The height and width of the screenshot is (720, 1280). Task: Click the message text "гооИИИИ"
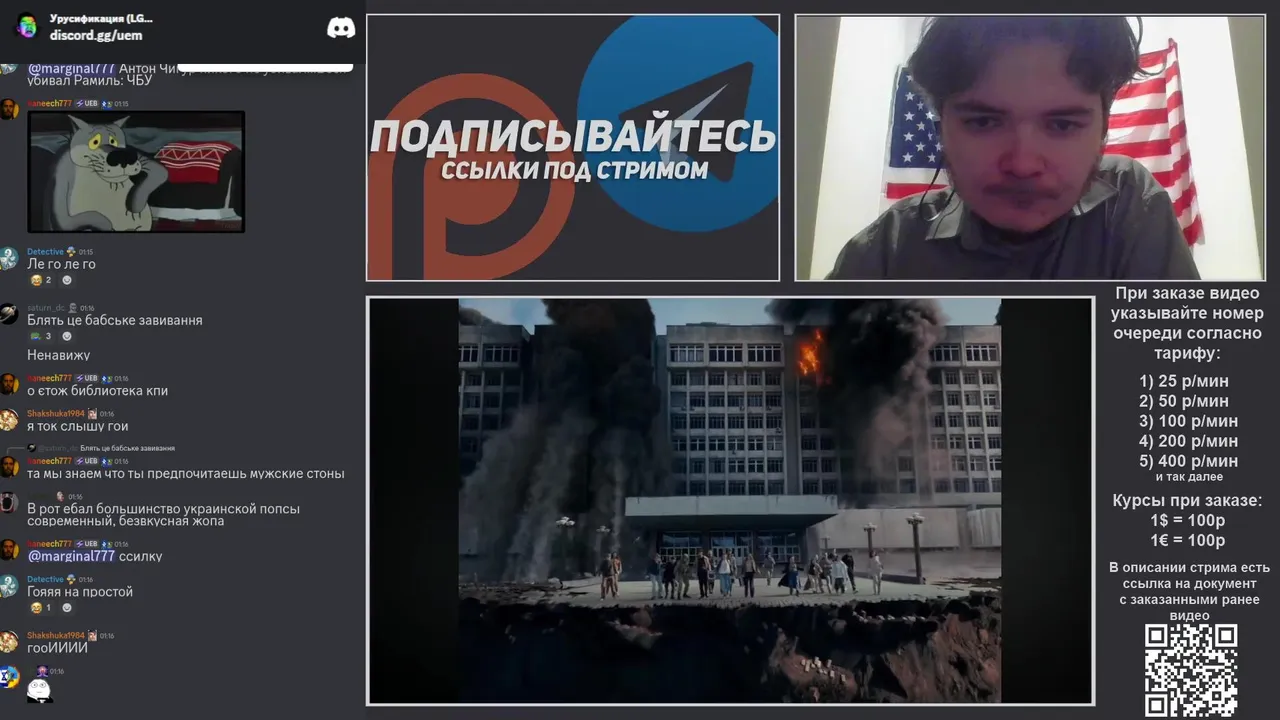[x=58, y=648]
